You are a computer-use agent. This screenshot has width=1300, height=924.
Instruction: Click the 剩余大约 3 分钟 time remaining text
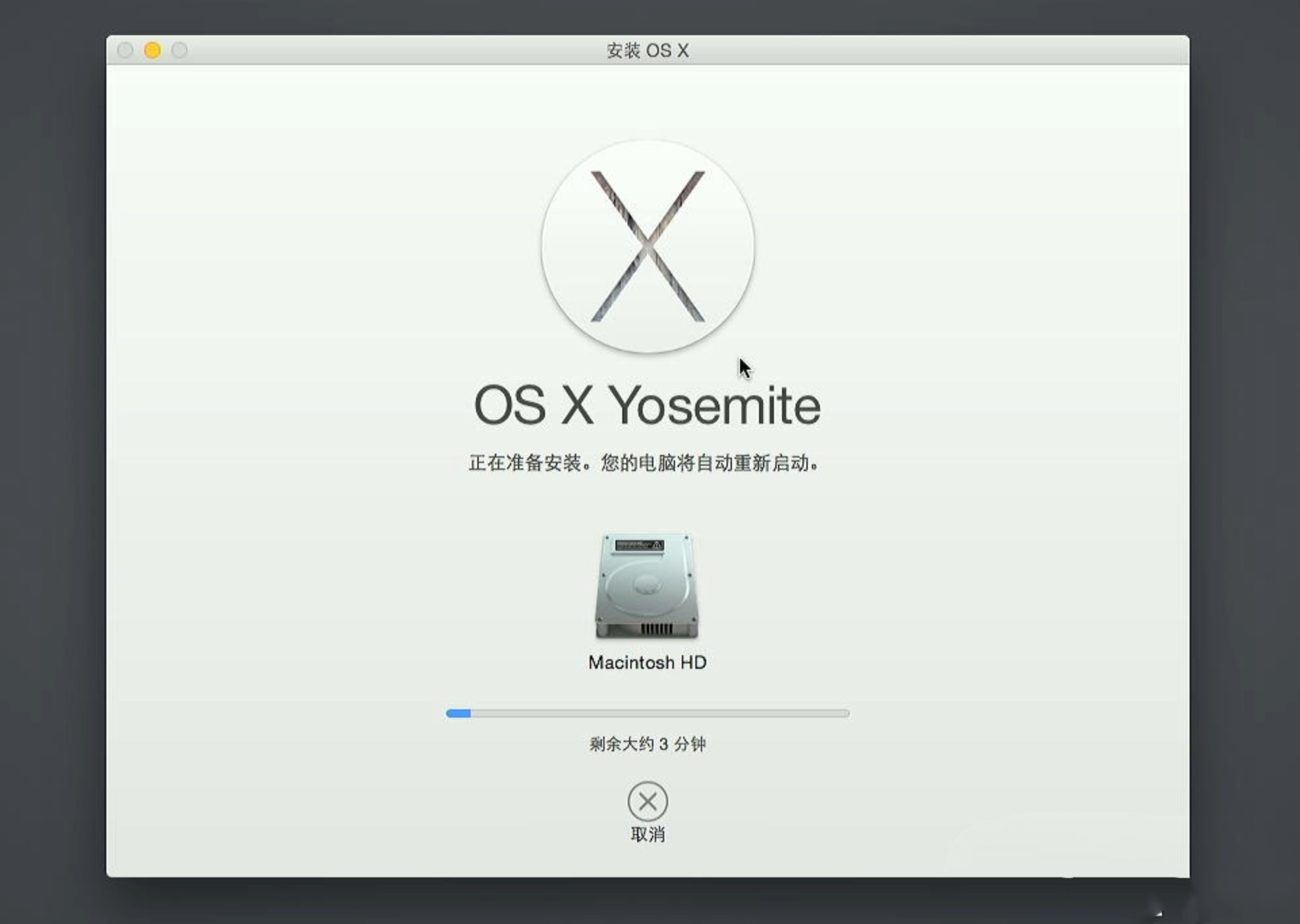point(647,744)
